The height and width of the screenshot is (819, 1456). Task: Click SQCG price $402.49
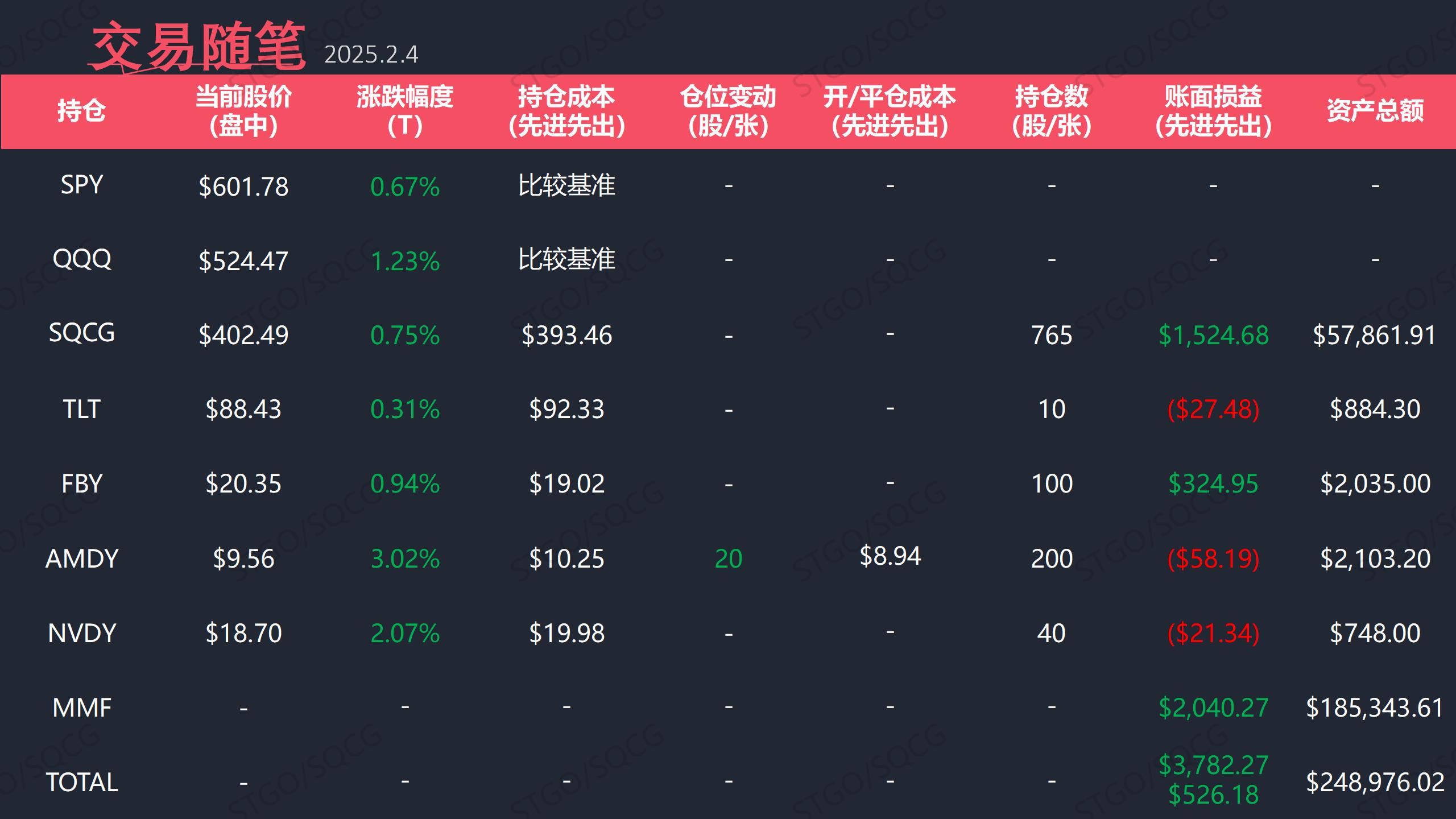pos(243,335)
